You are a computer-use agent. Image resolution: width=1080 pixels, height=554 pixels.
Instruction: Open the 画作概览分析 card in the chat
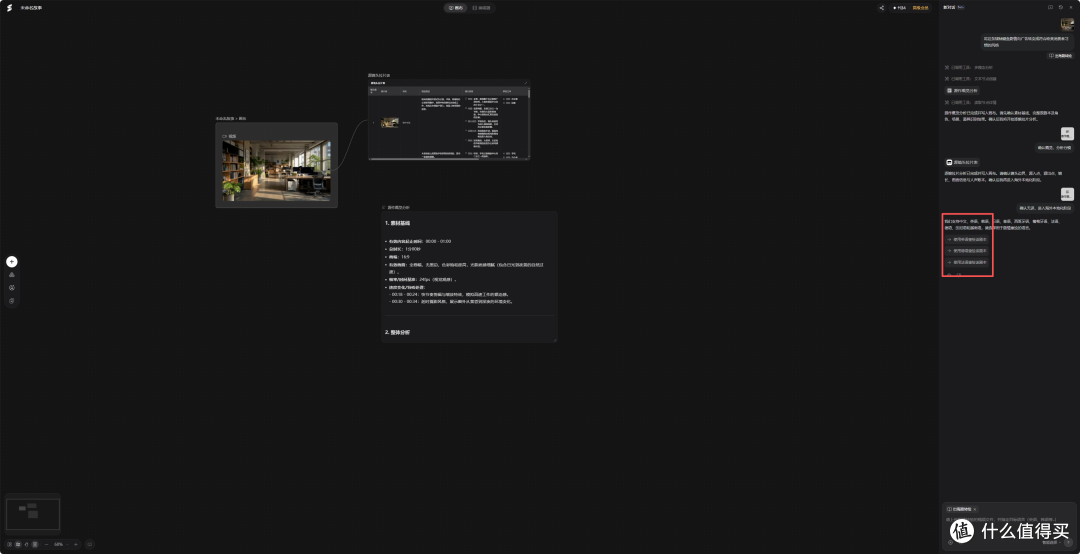pyautogui.click(x=962, y=90)
